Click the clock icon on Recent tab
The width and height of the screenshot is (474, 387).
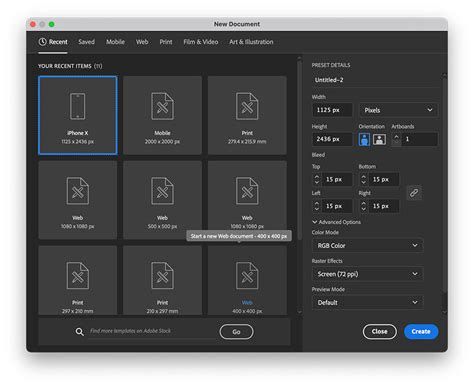point(42,42)
